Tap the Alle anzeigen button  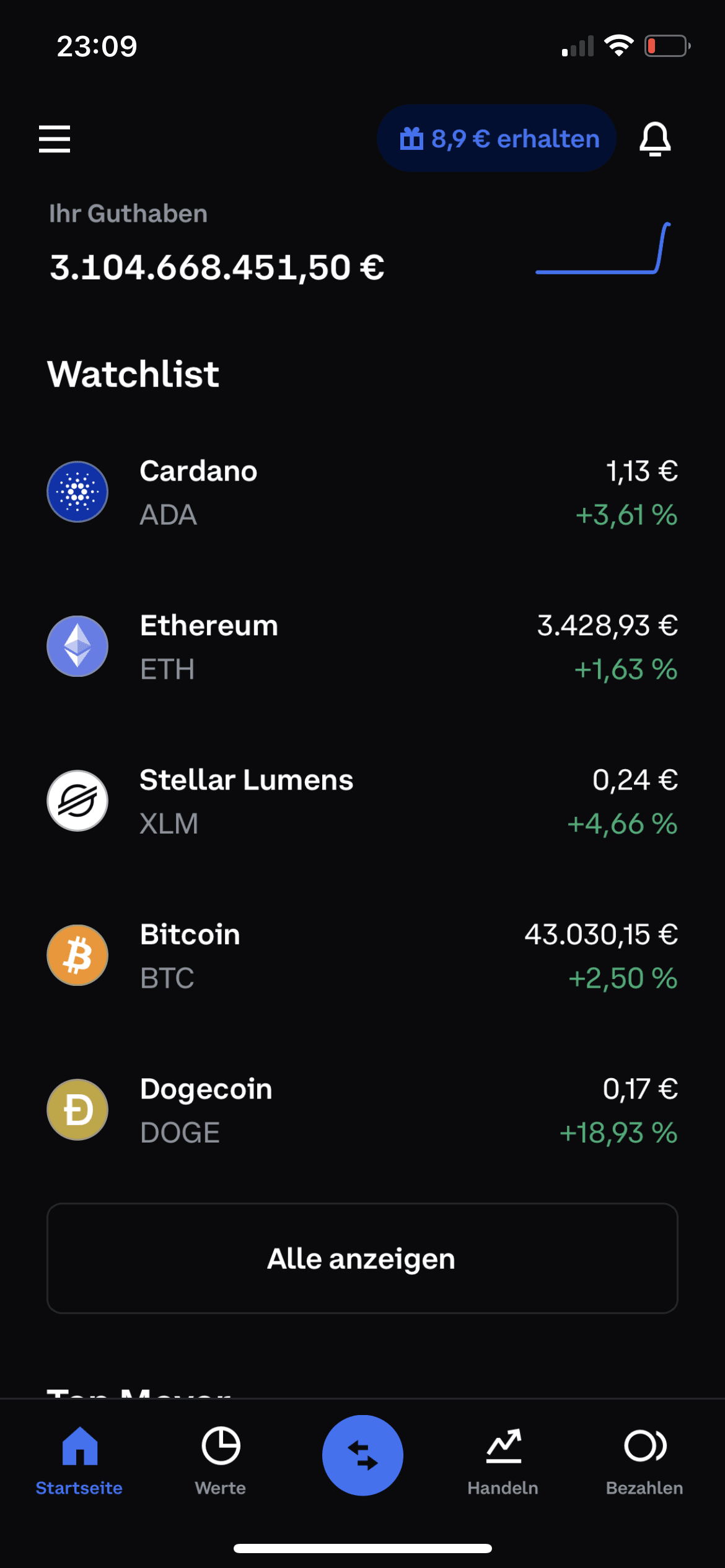(362, 1258)
